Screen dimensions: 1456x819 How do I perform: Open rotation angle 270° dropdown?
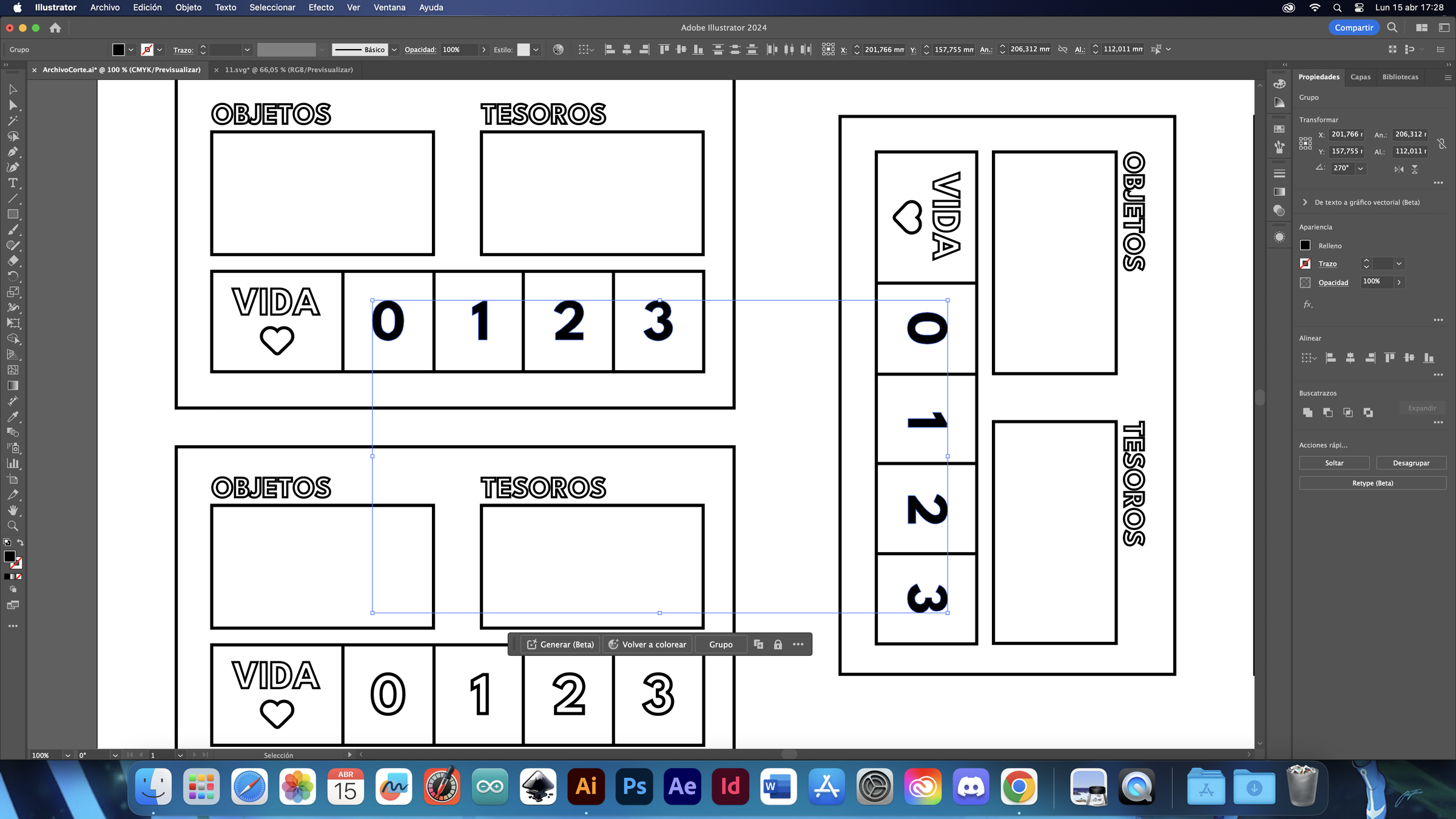pyautogui.click(x=1361, y=169)
